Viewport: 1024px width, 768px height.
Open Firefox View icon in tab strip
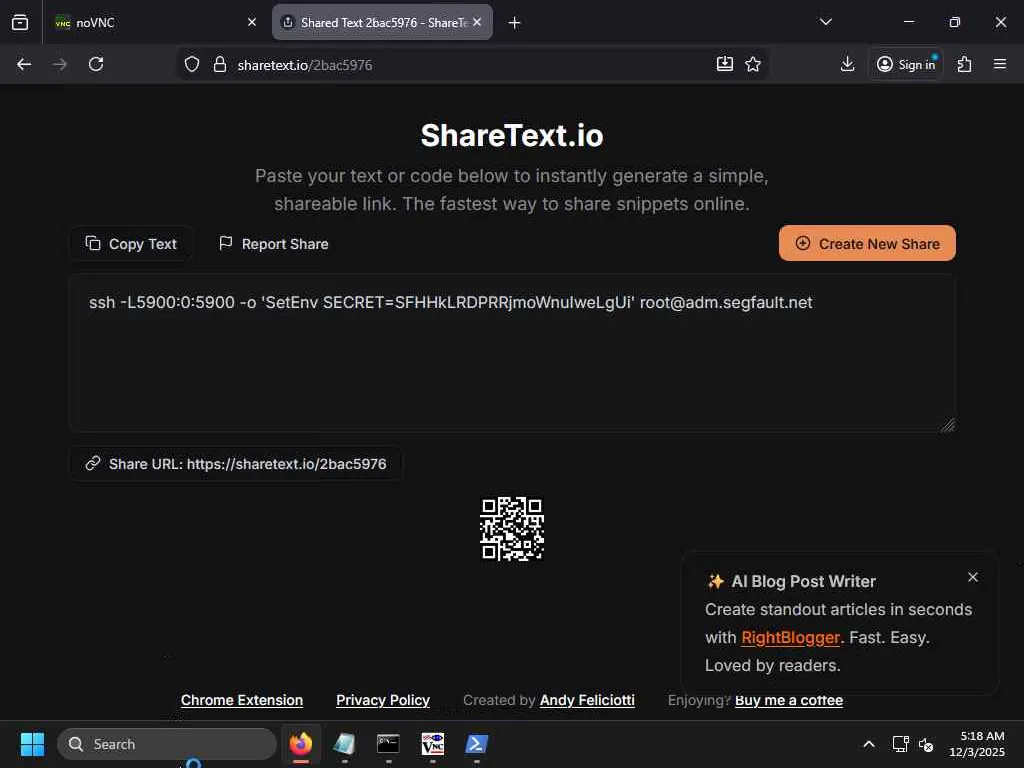pos(20,22)
